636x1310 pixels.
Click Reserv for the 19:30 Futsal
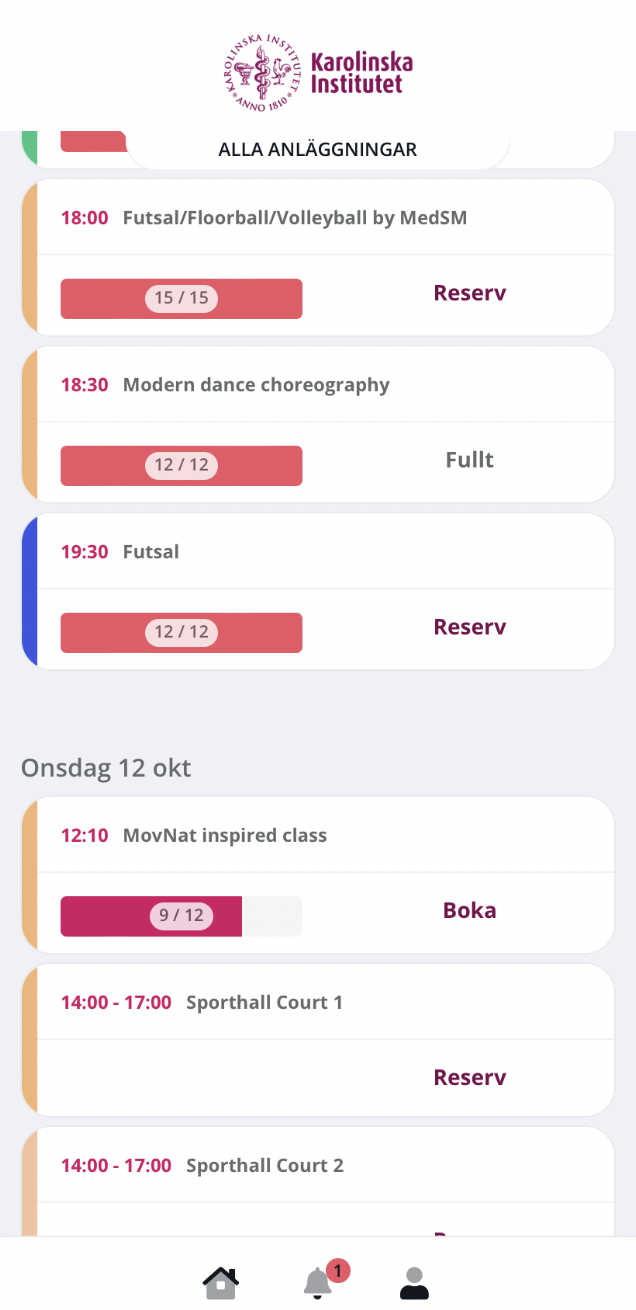pos(469,628)
